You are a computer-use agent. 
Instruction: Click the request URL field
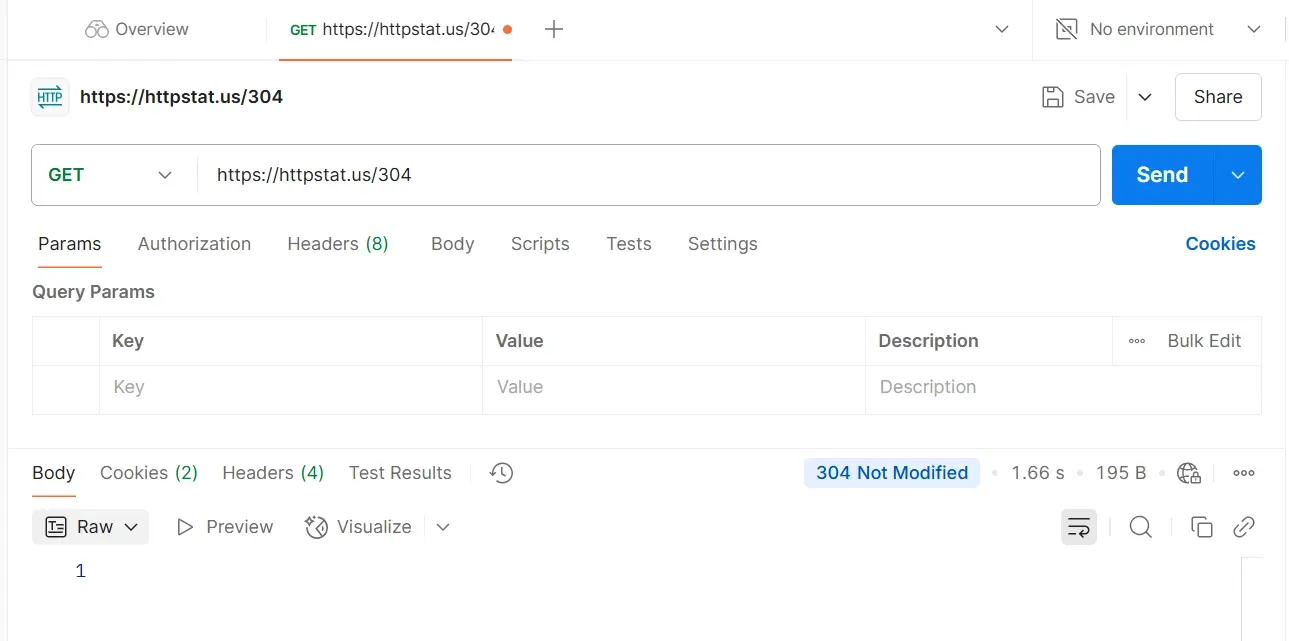pyautogui.click(x=649, y=175)
